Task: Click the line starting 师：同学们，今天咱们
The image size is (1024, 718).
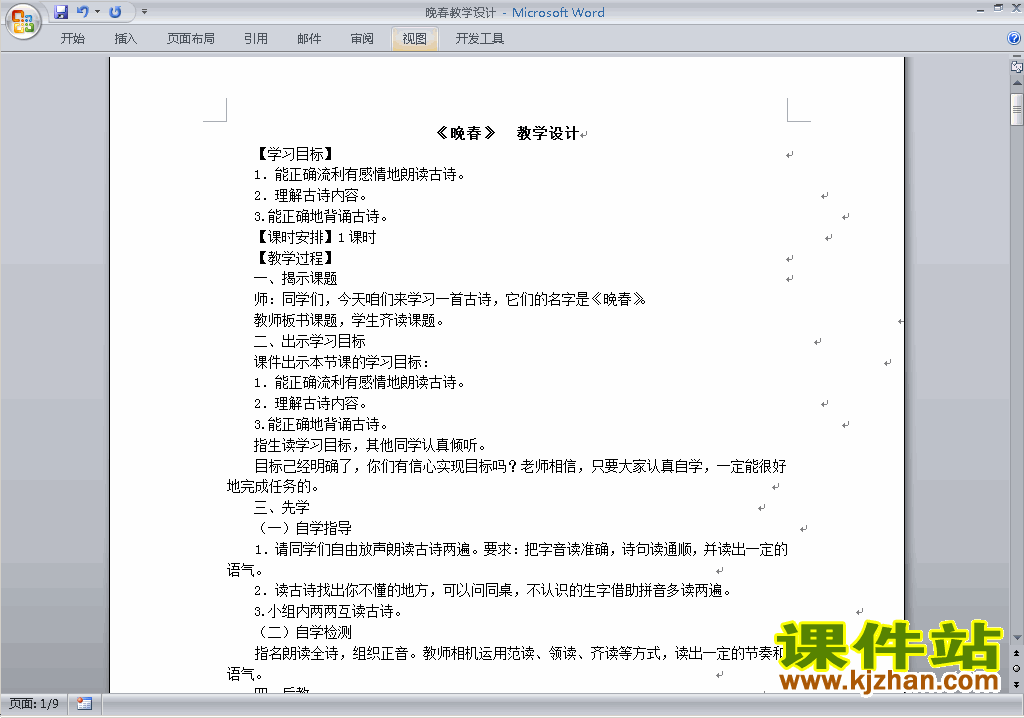Action: coord(450,299)
